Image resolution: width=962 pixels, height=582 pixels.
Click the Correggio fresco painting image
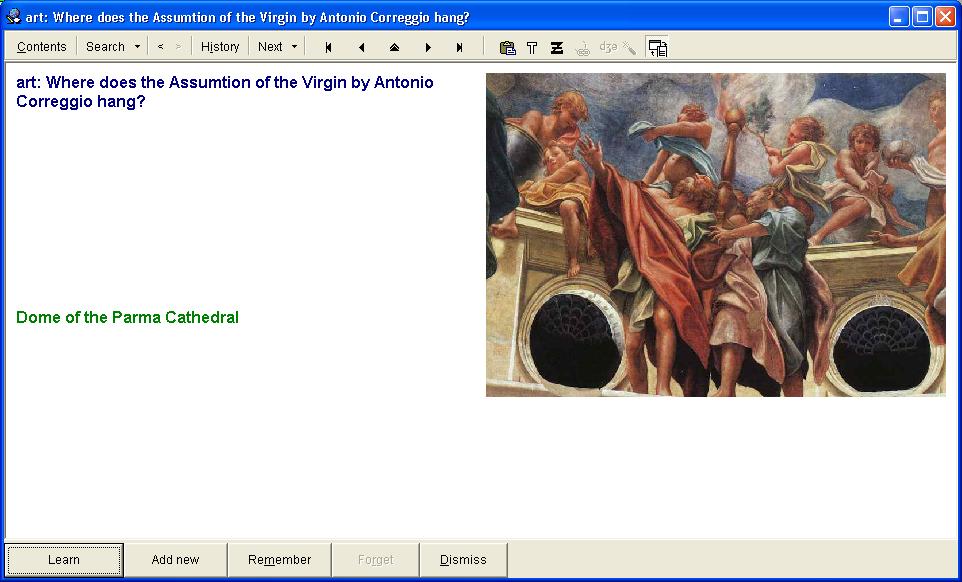(715, 235)
